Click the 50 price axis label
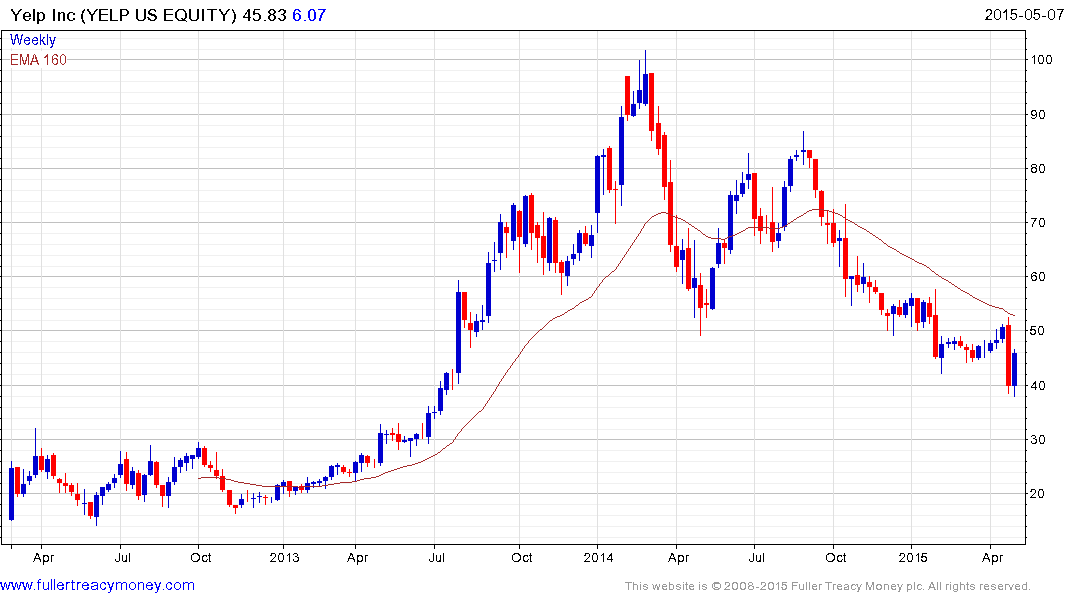The image size is (1075, 600). click(1038, 331)
